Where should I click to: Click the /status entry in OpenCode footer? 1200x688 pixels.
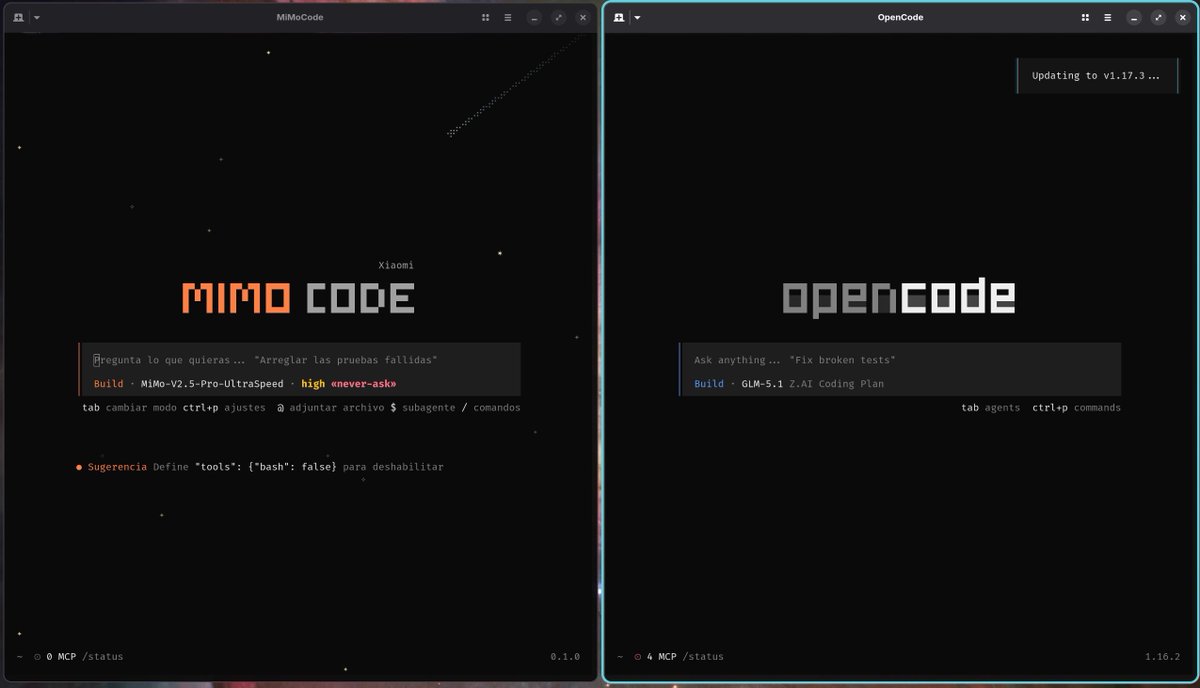[703, 657]
